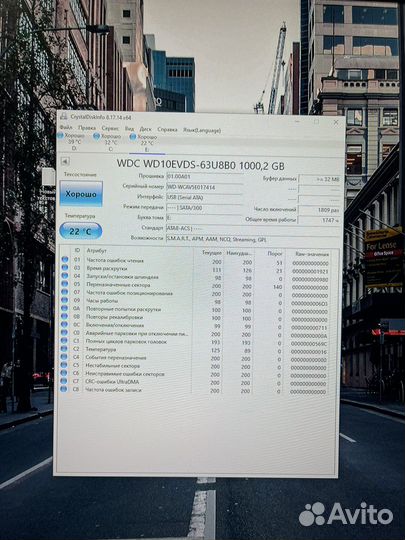Open the Справка menu
The width and height of the screenshot is (405, 540).
[x=167, y=129]
